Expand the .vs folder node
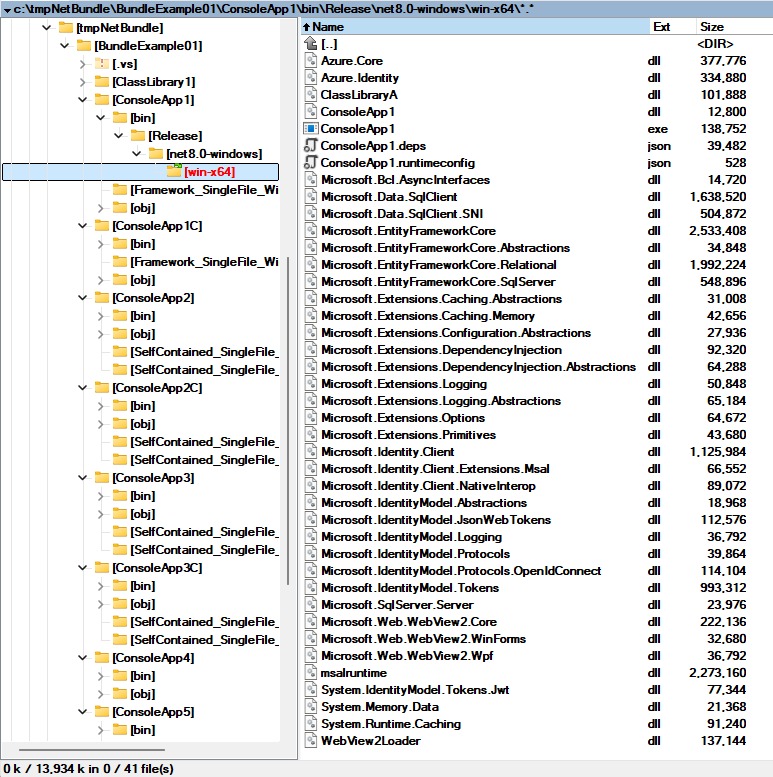 tap(83, 64)
